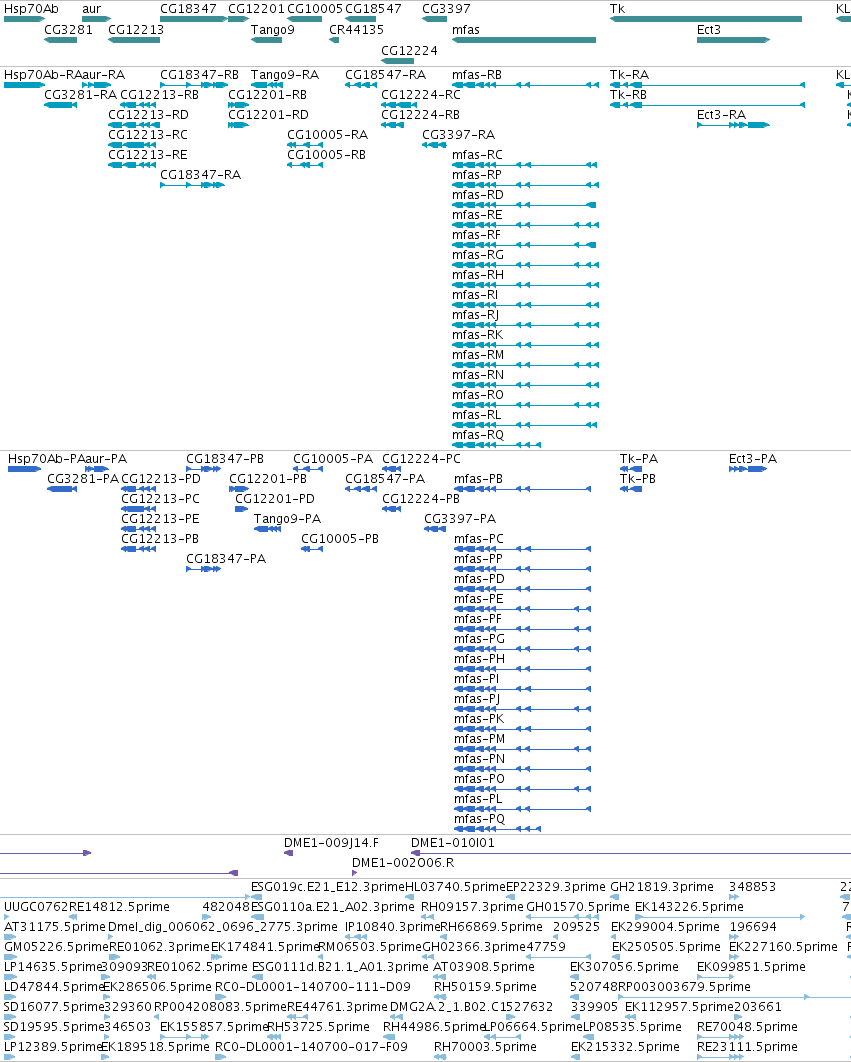Select the CG12201-RD transcript label
The width and height of the screenshot is (851, 1062).
268,115
